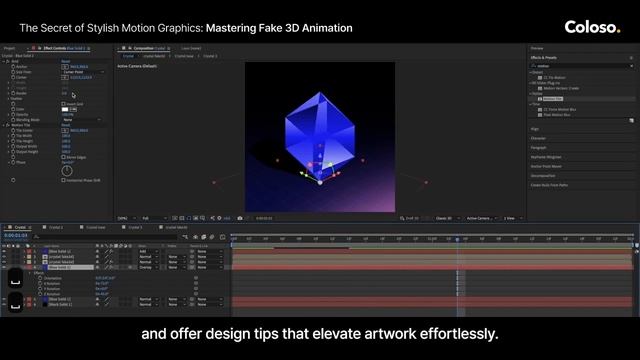Open 'Create Nulls From Paths' panel

click(549, 185)
